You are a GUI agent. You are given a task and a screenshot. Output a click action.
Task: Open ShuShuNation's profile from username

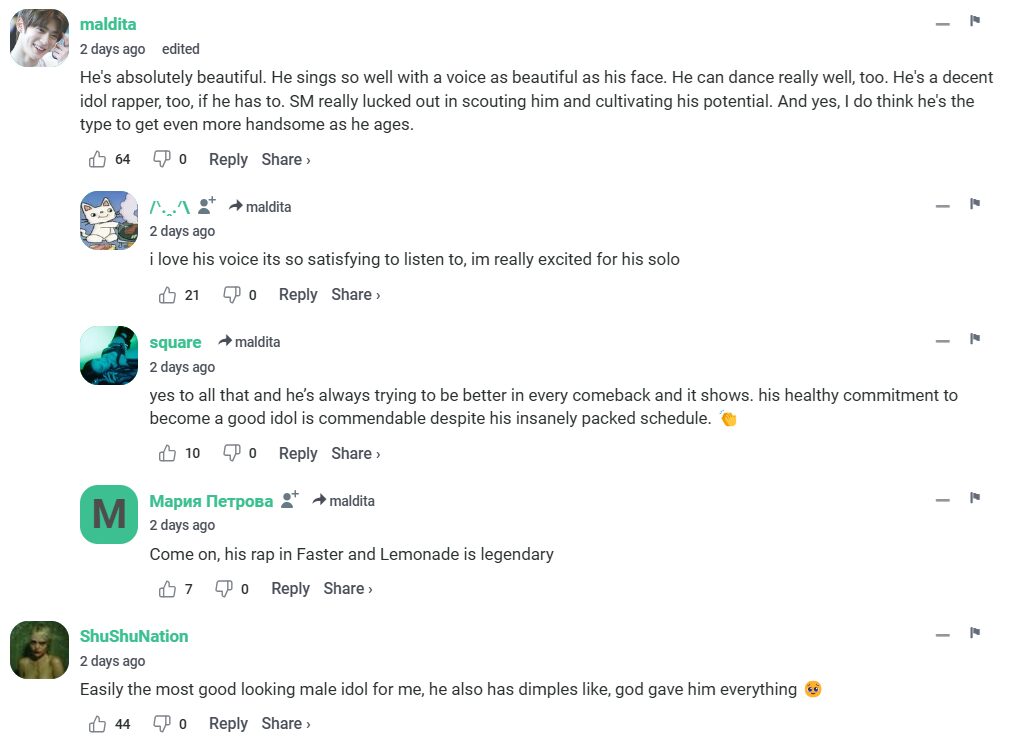134,636
